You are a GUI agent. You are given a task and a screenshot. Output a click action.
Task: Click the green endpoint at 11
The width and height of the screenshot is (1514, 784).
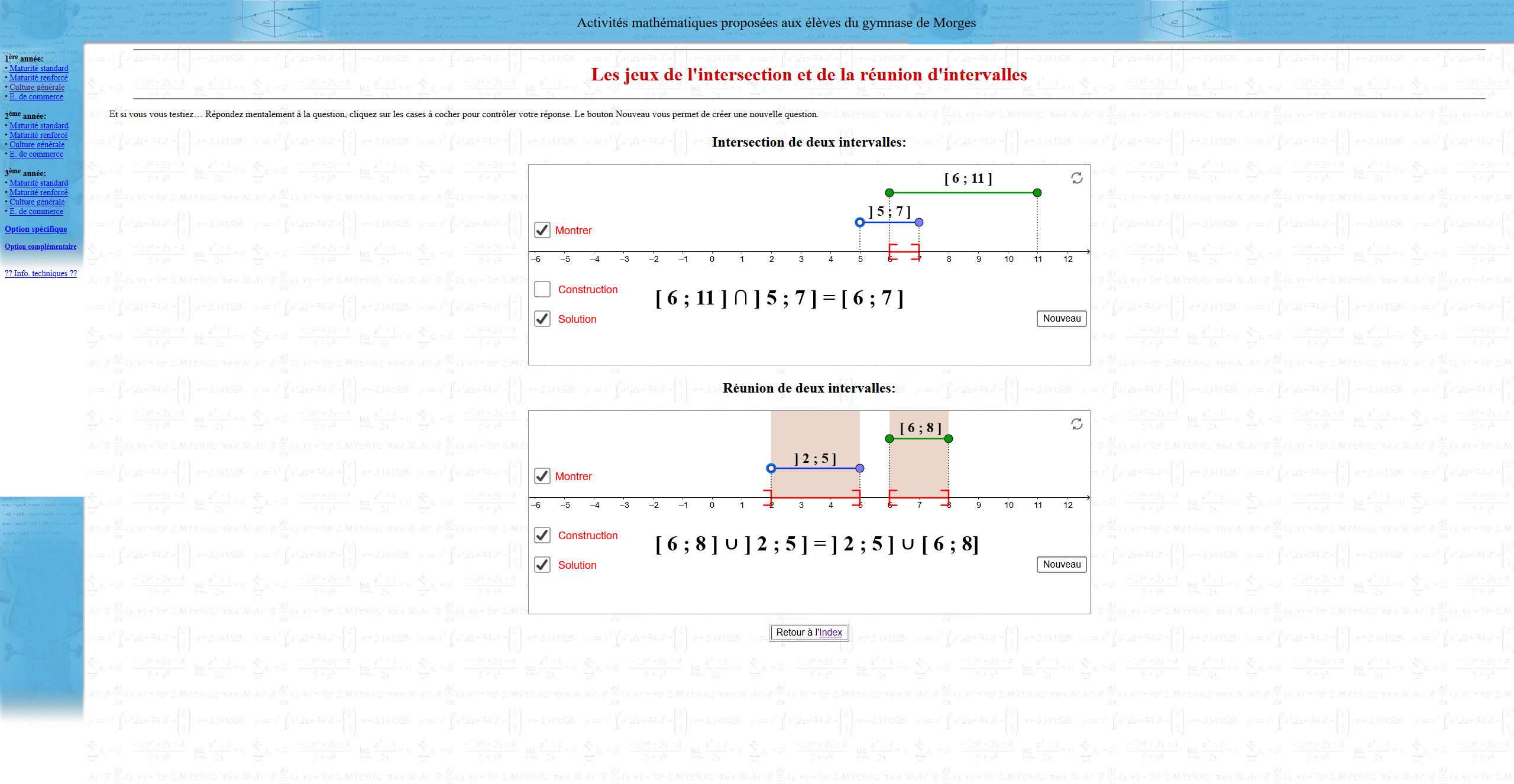click(x=1037, y=193)
